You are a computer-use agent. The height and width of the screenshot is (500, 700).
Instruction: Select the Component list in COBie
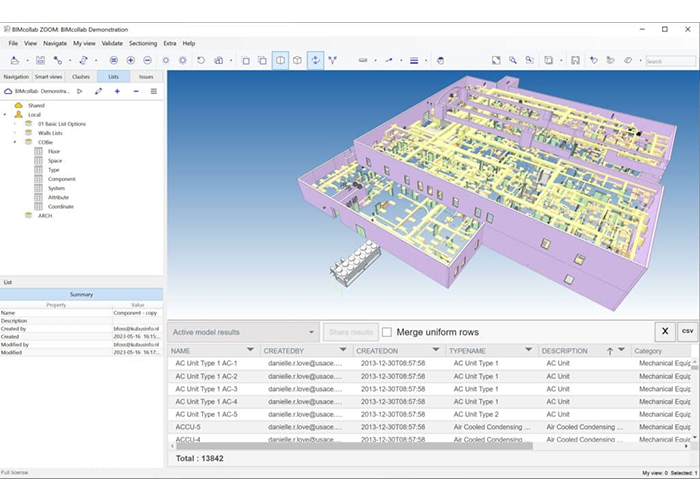click(61, 179)
